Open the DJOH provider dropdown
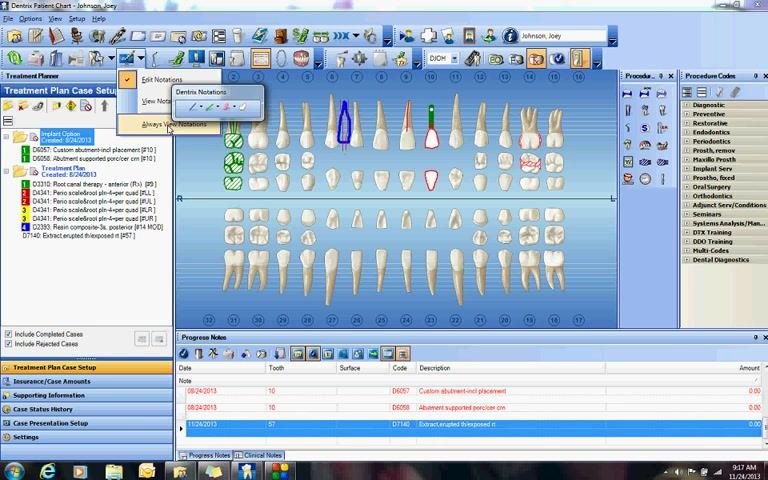The width and height of the screenshot is (768, 480). pos(454,59)
